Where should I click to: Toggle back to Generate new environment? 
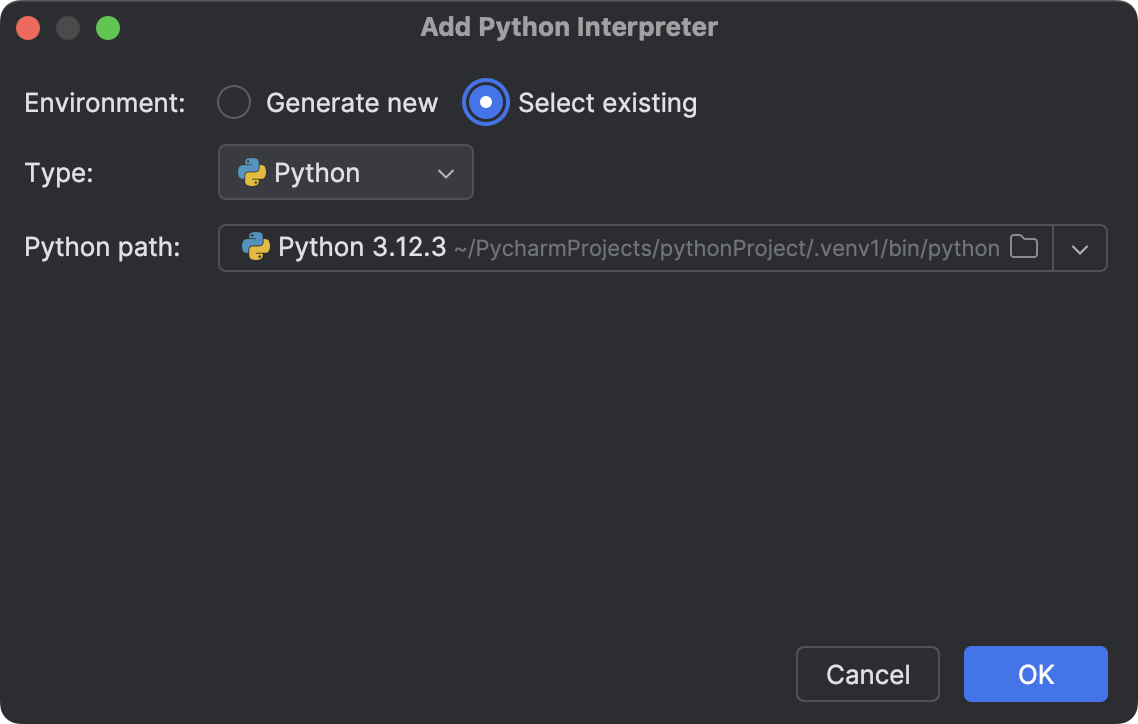pyautogui.click(x=233, y=102)
